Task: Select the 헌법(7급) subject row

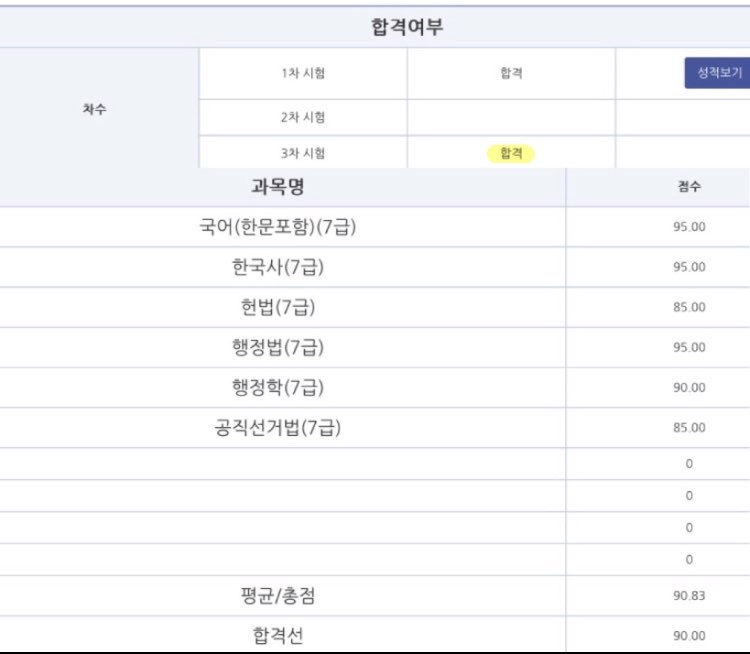Action: [375, 307]
